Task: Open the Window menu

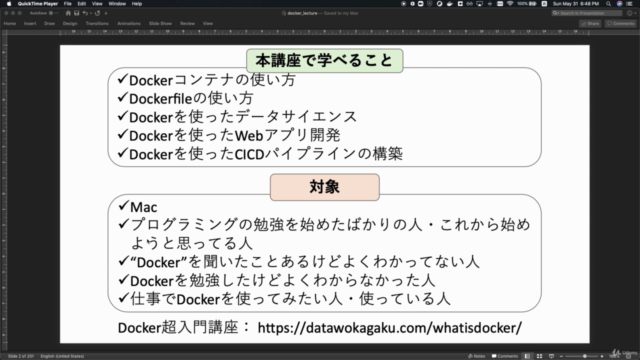Action: (117, 4)
